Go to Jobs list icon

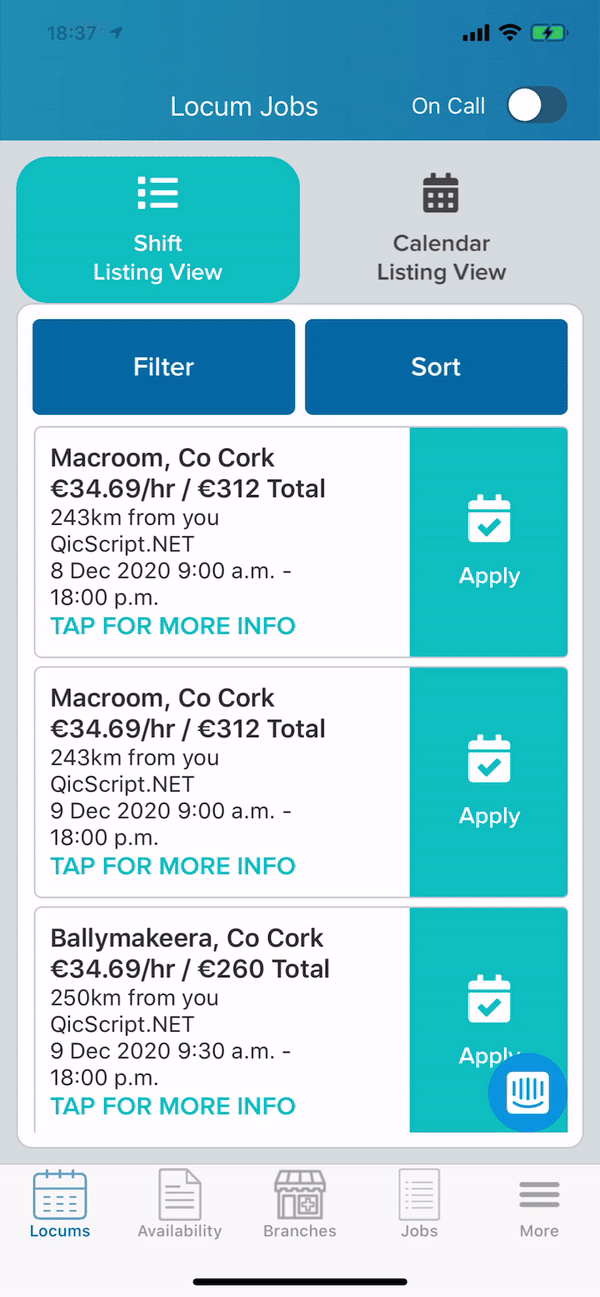(x=419, y=1195)
